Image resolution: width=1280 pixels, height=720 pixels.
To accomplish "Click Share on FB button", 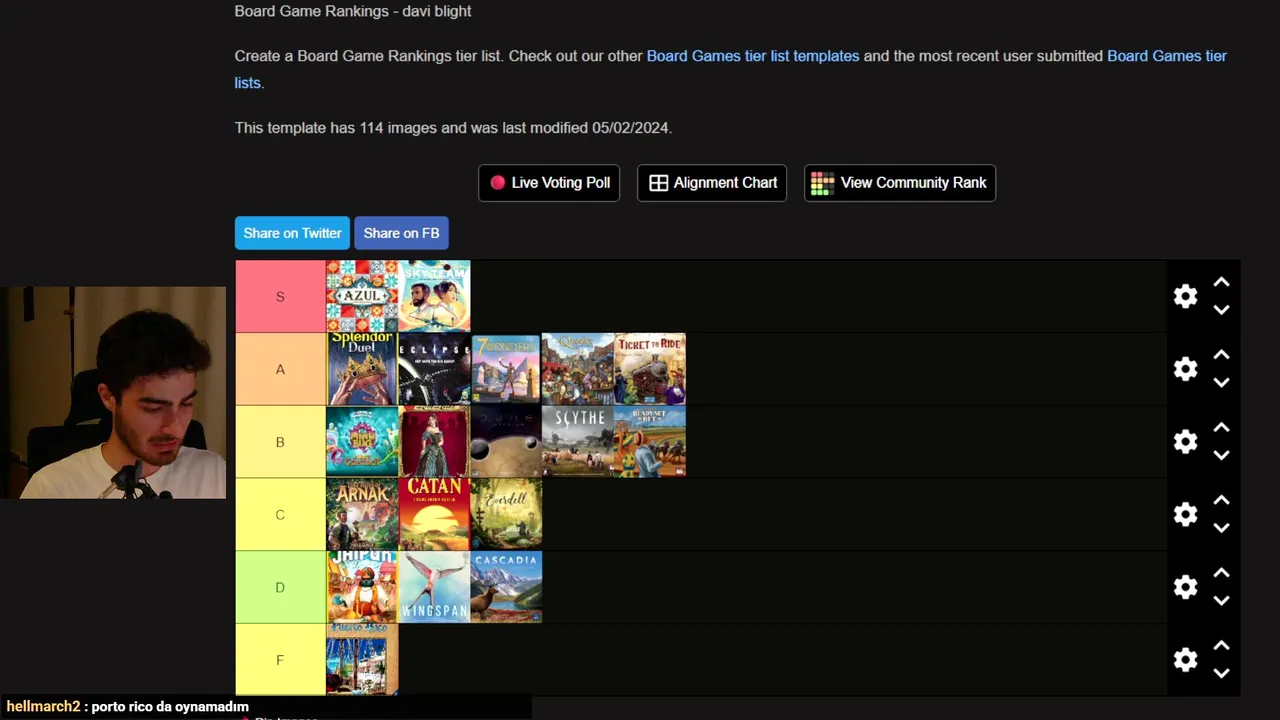I will point(401,233).
